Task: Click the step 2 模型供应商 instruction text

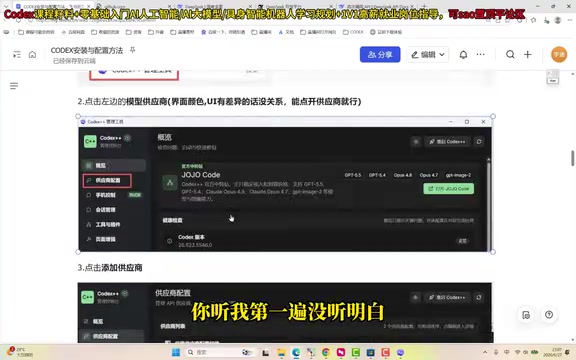Action: click(x=219, y=101)
